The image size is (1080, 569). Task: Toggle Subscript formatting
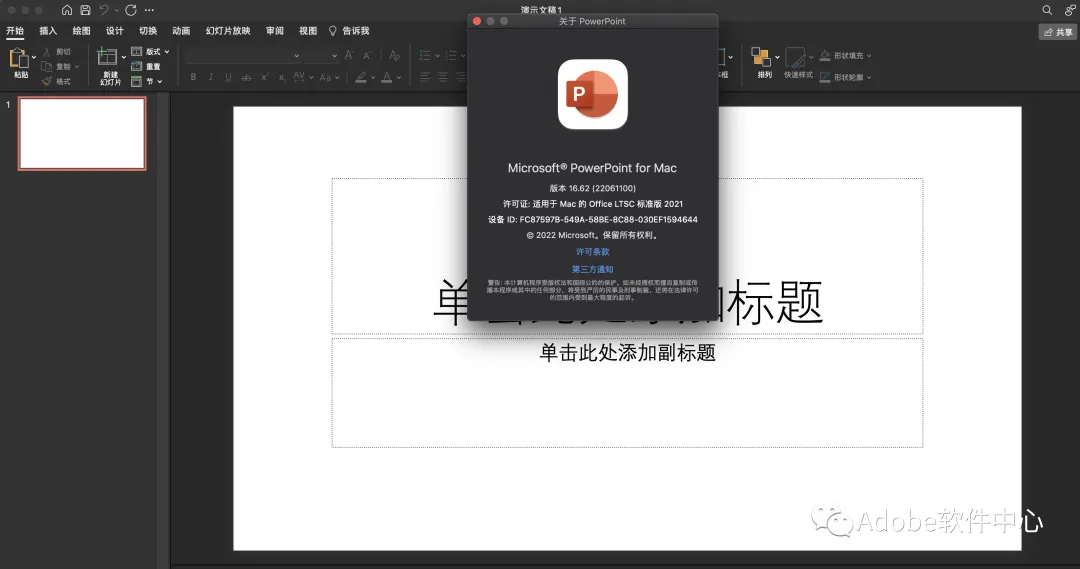(282, 77)
